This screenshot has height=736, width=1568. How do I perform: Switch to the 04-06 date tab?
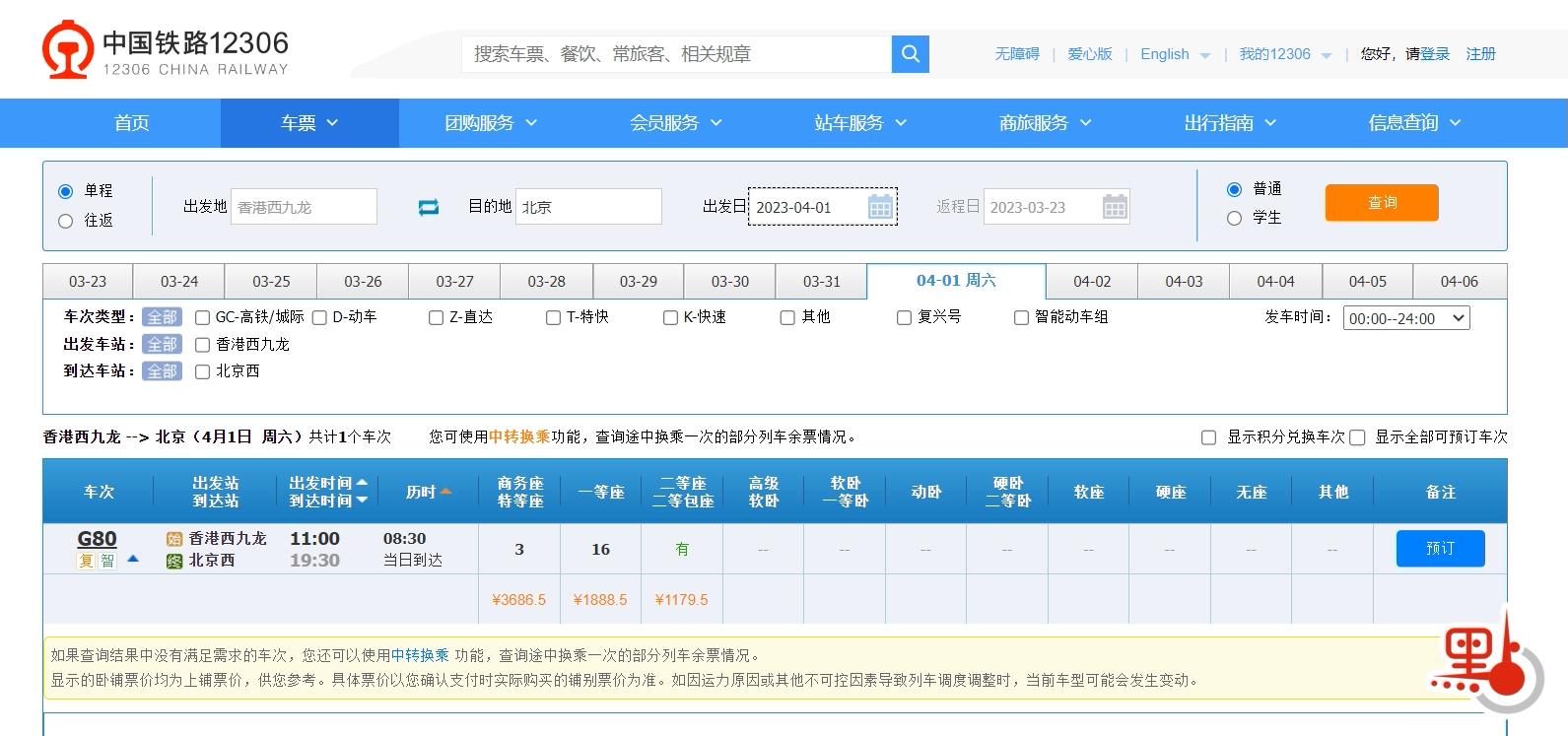(1460, 282)
